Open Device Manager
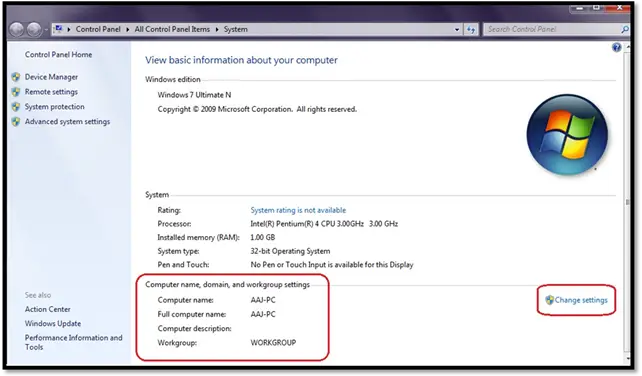This screenshot has width=642, height=376. point(51,77)
